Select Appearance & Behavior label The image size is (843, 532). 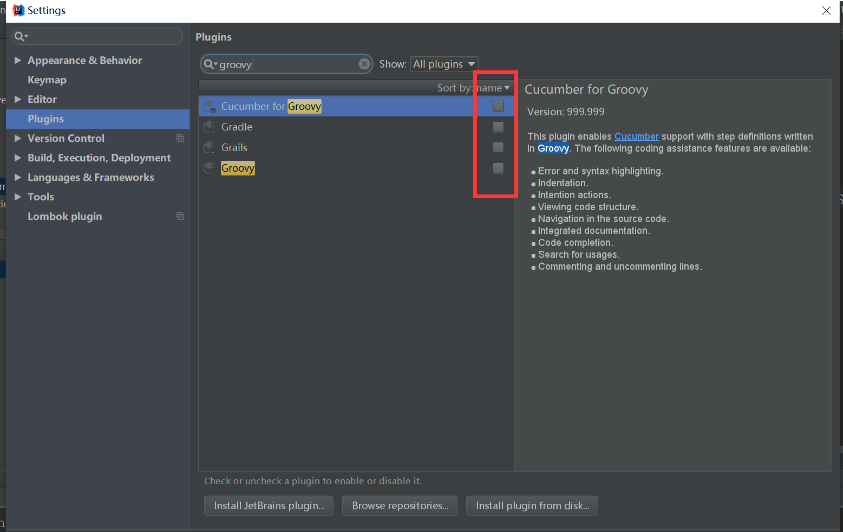click(x=84, y=60)
